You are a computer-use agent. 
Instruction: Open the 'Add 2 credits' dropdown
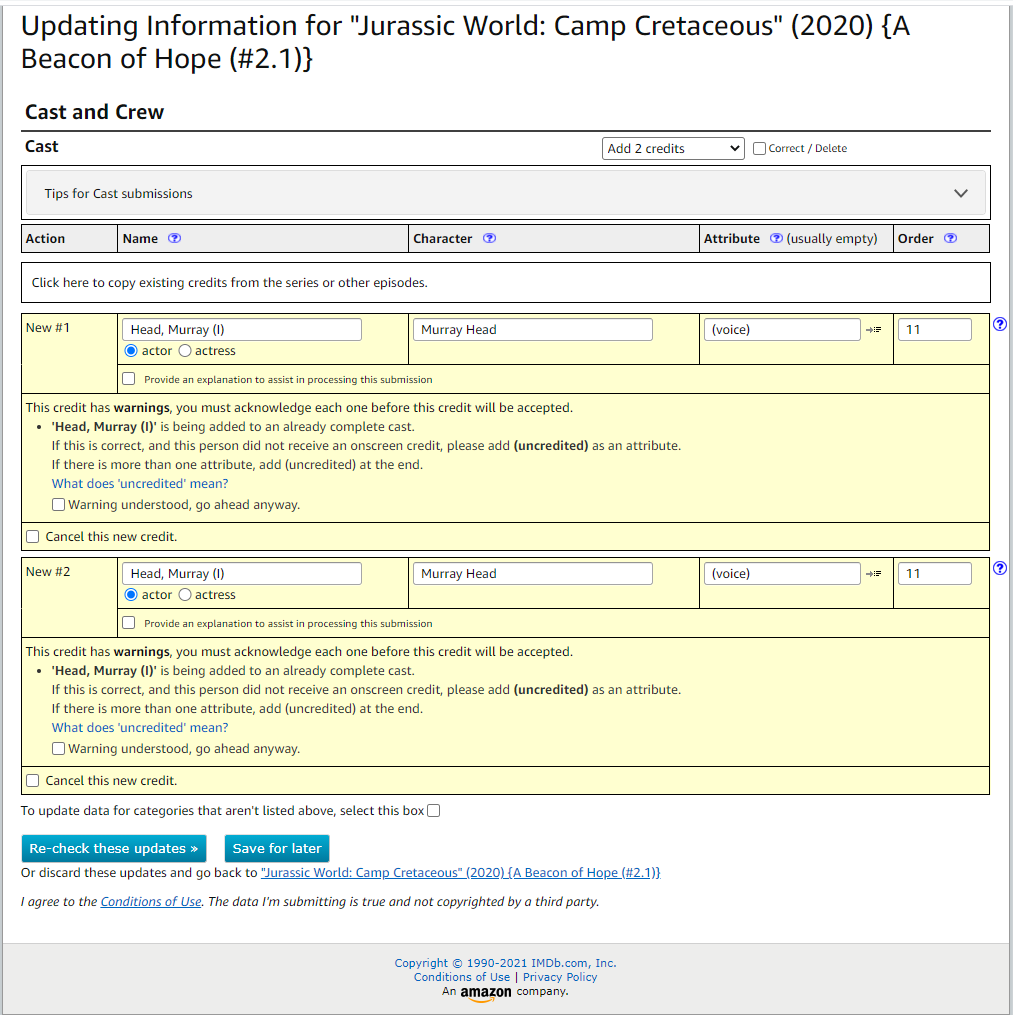point(674,149)
